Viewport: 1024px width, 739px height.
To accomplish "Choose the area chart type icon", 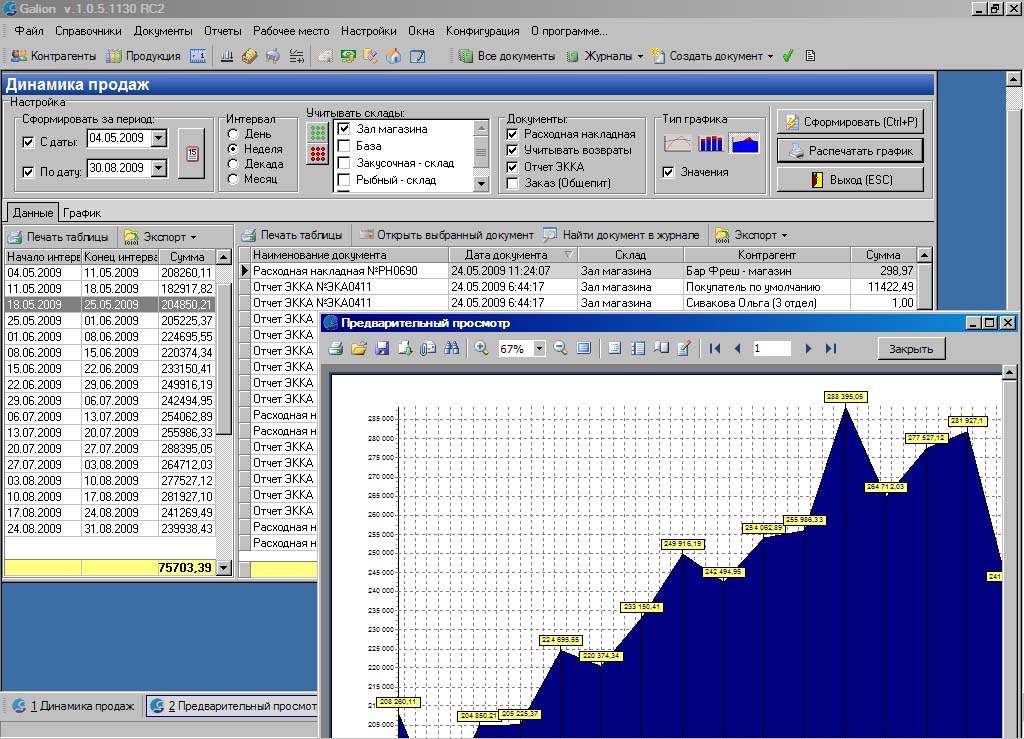I will [x=744, y=142].
